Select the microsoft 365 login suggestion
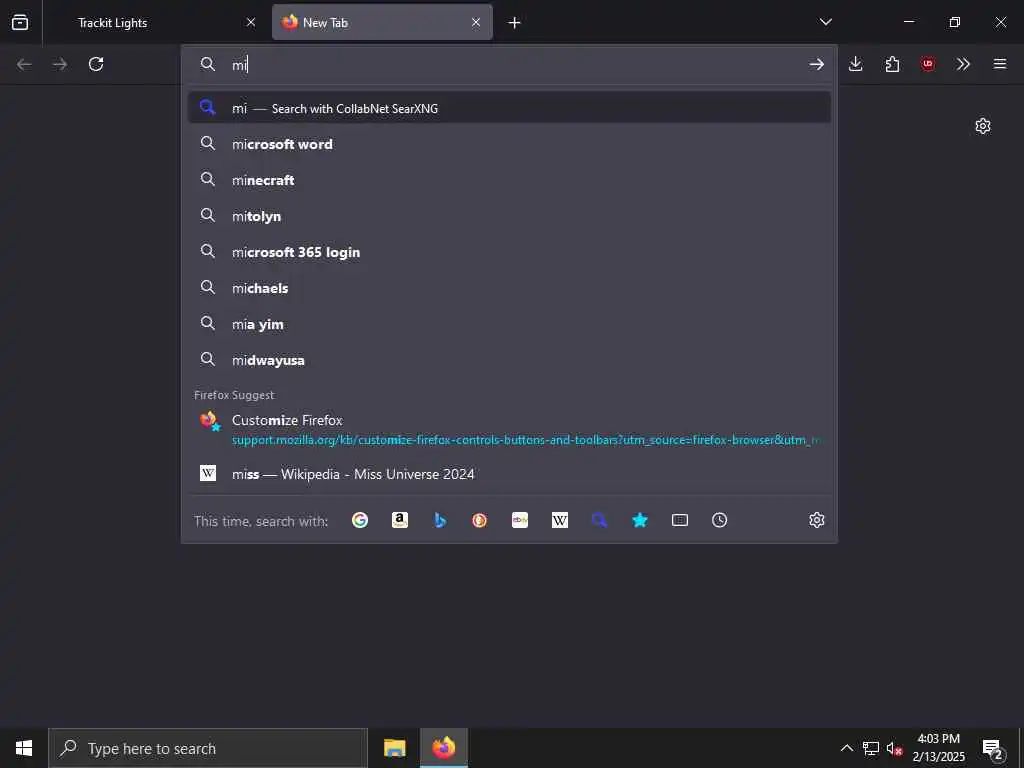This screenshot has width=1024, height=768. point(509,251)
